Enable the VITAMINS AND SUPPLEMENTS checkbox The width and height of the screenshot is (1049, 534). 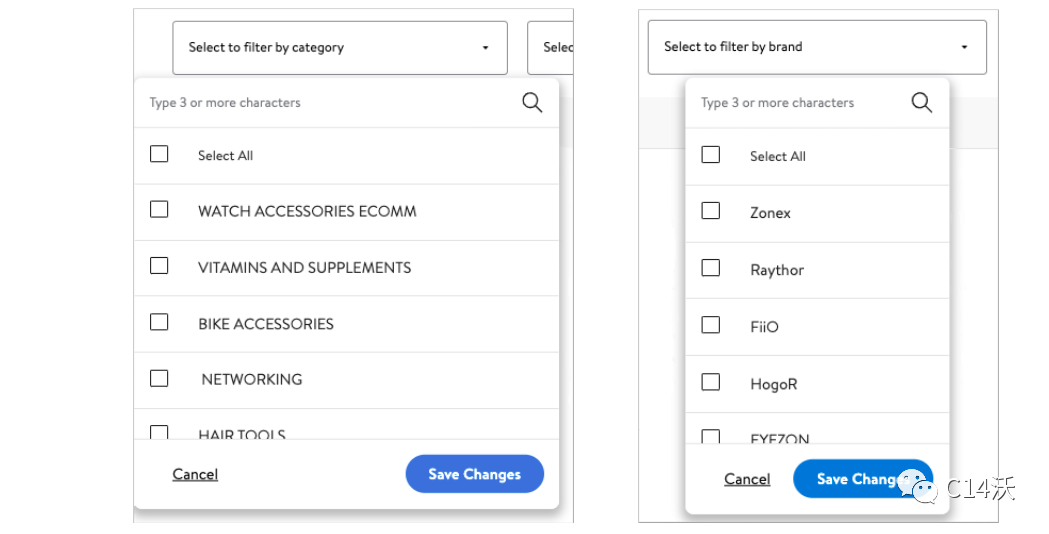click(x=159, y=266)
